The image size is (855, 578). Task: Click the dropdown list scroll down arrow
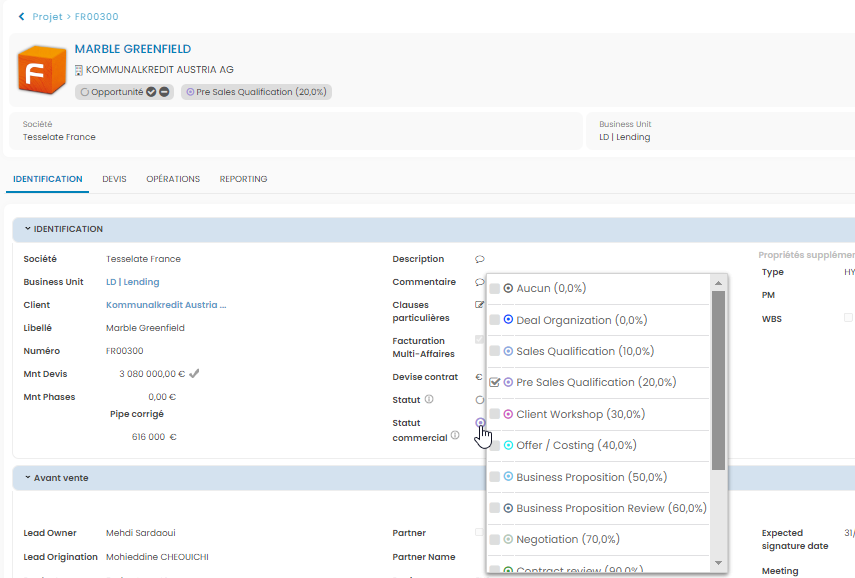click(718, 564)
